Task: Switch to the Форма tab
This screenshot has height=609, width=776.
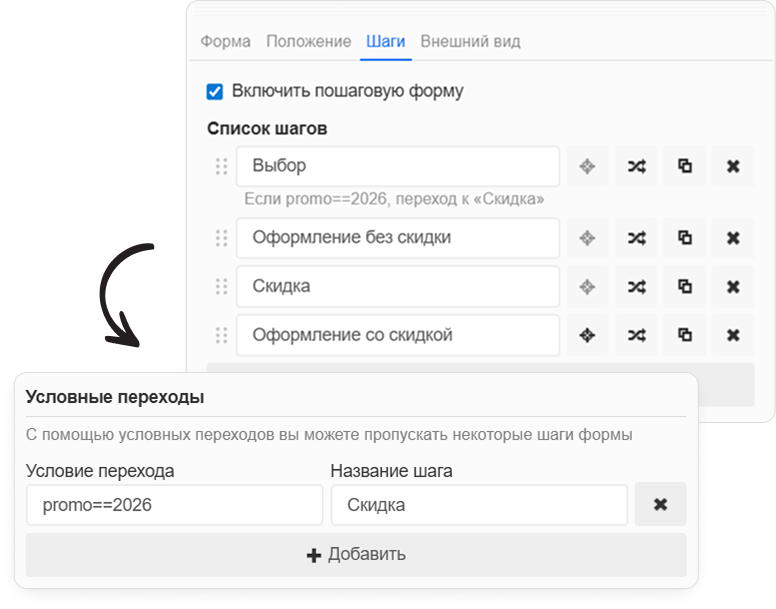Action: (x=225, y=42)
